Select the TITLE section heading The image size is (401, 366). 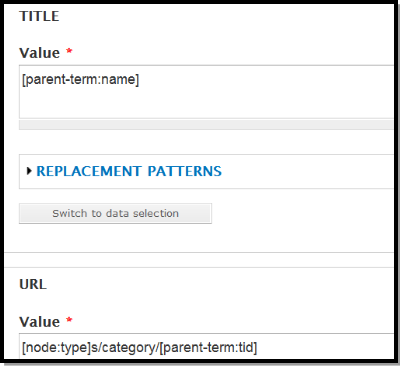(39, 16)
